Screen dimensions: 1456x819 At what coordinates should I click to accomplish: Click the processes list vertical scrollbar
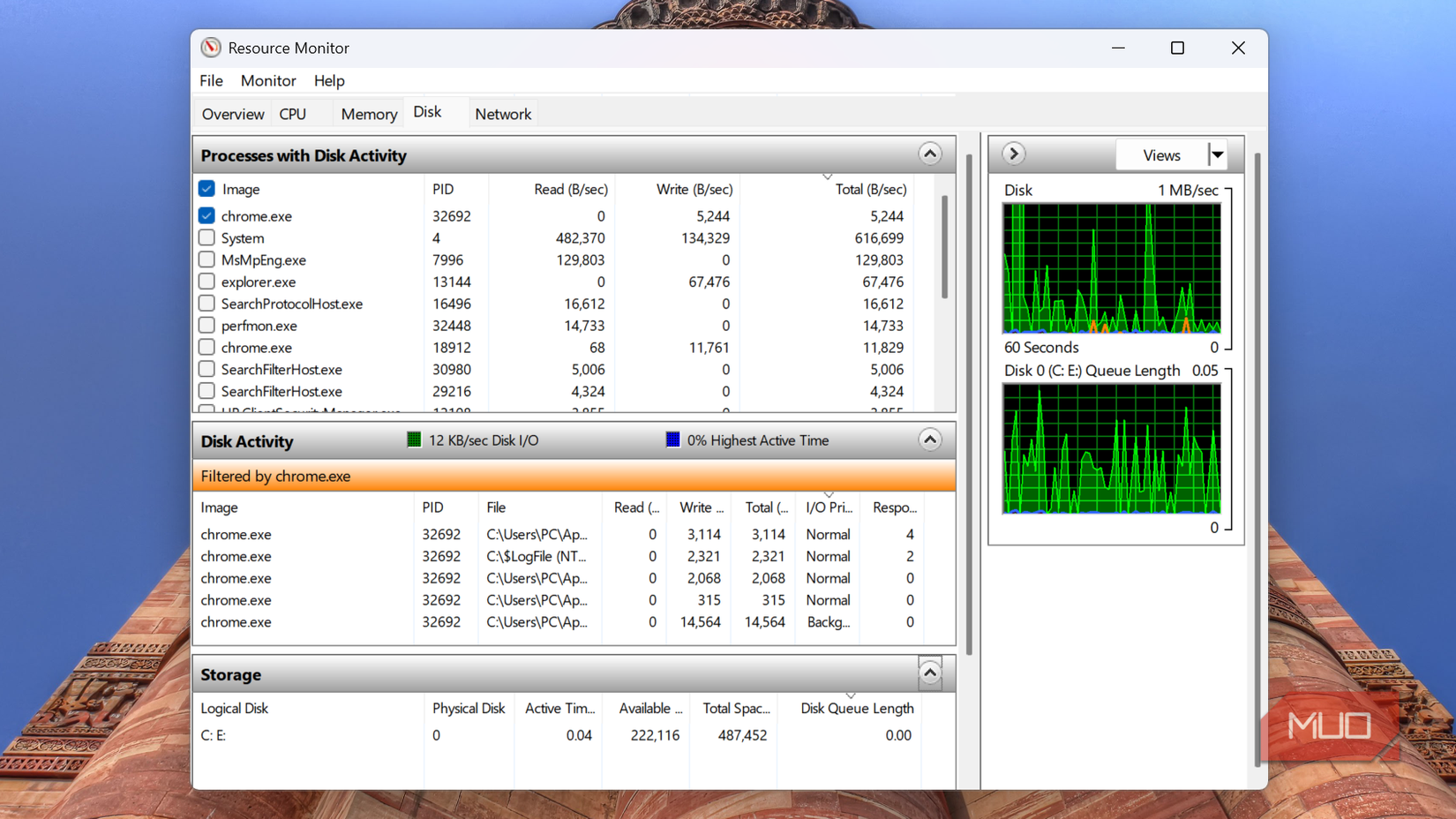(x=944, y=248)
